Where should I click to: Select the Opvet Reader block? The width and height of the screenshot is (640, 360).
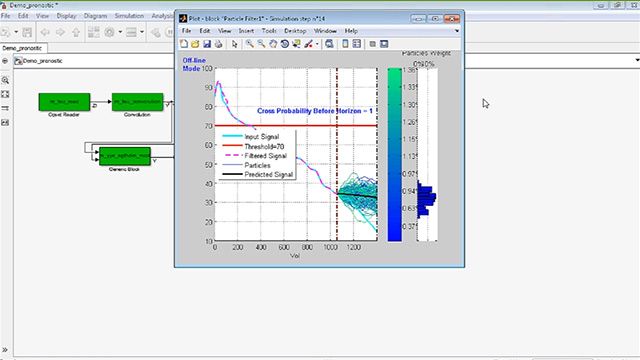[x=64, y=102]
